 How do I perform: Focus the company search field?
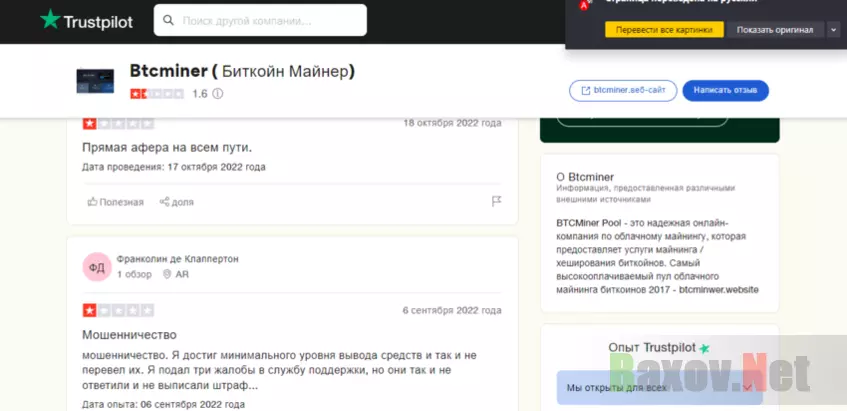tap(260, 21)
